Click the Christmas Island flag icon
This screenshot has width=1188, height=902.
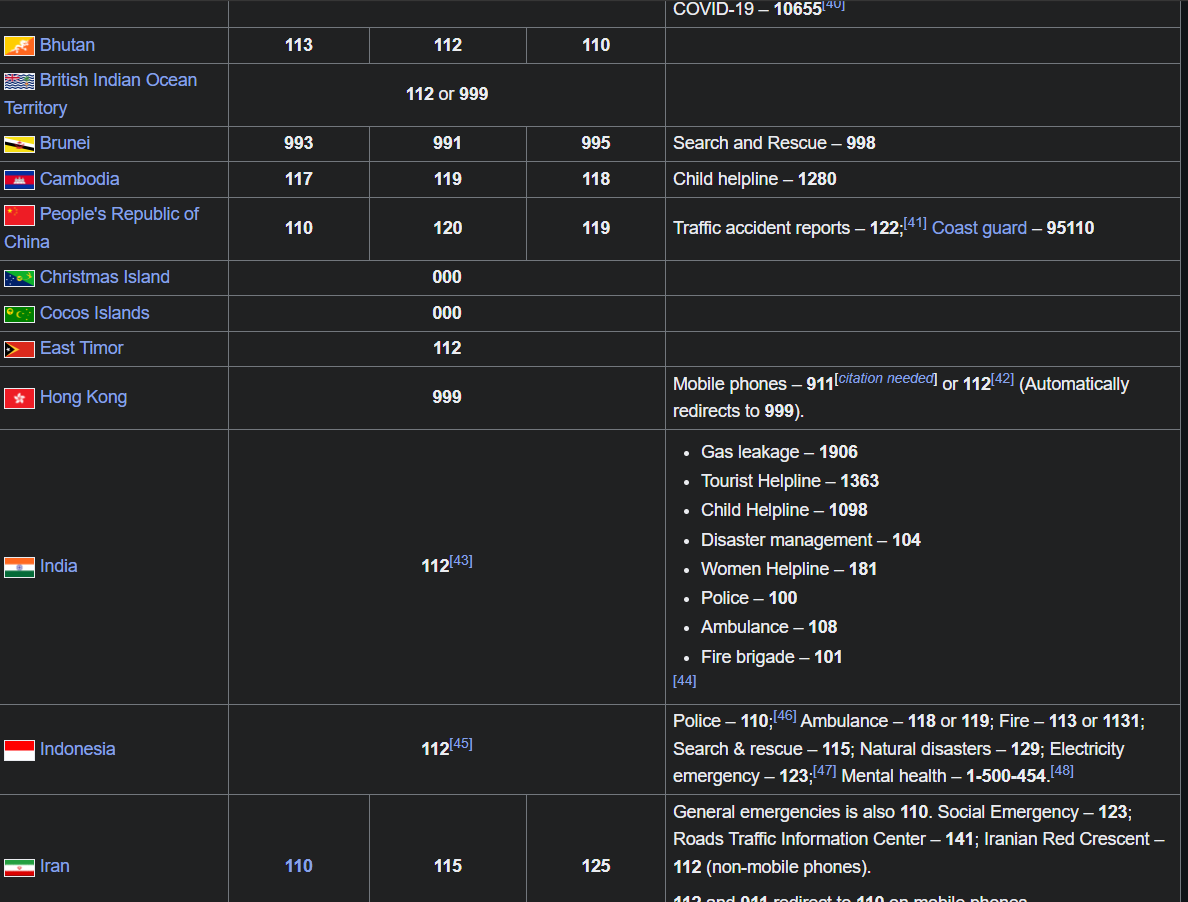19,278
